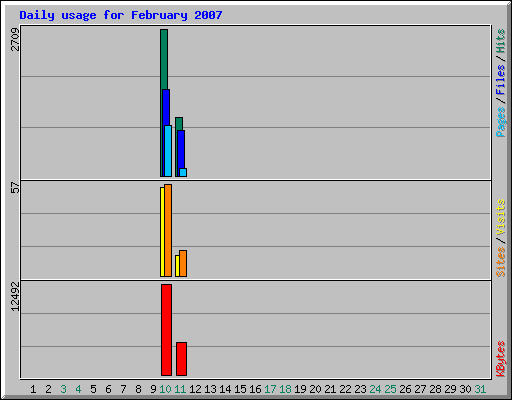Screen dimensions: 512x400
Task: Click the 57 axis maximum value
Action: [x=15, y=188]
